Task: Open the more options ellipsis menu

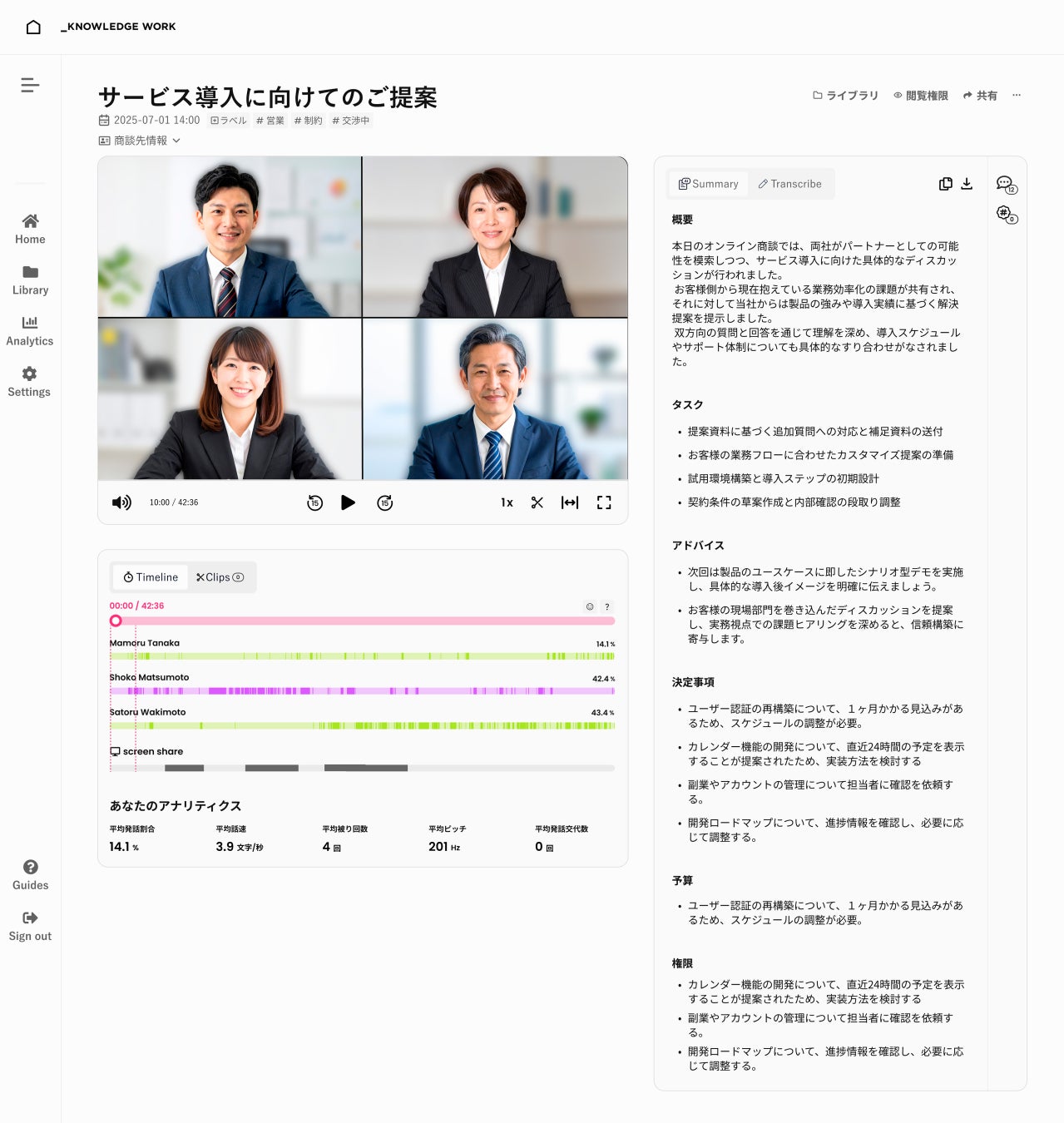Action: [1017, 96]
